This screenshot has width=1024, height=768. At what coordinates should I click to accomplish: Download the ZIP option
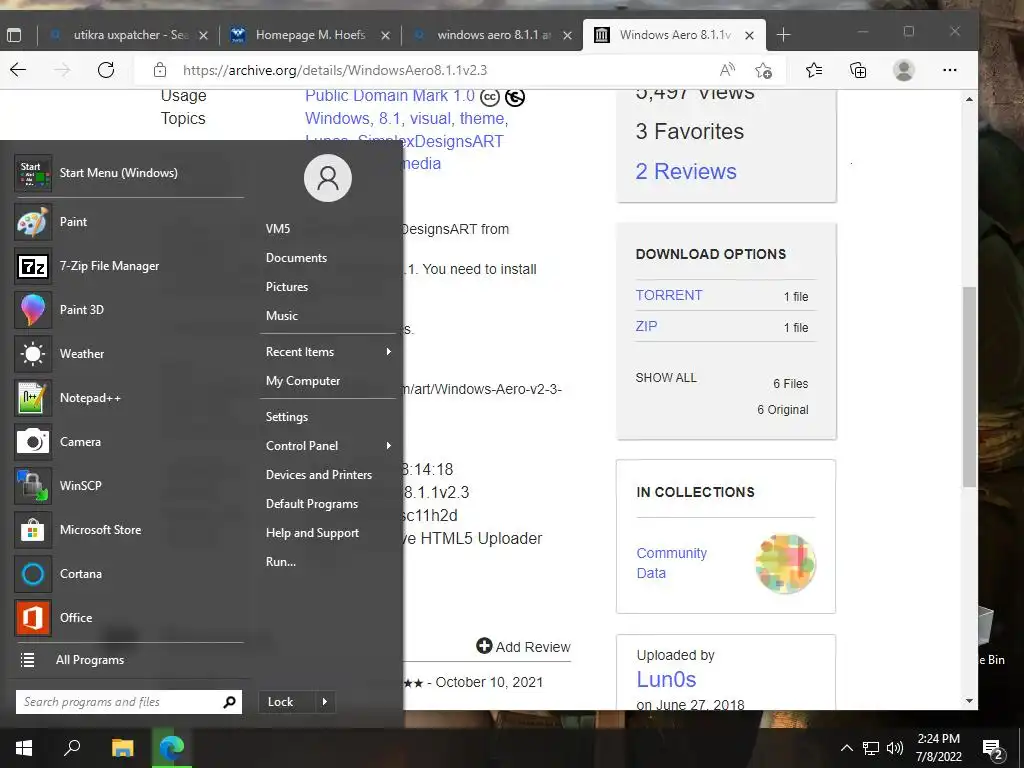pos(647,326)
